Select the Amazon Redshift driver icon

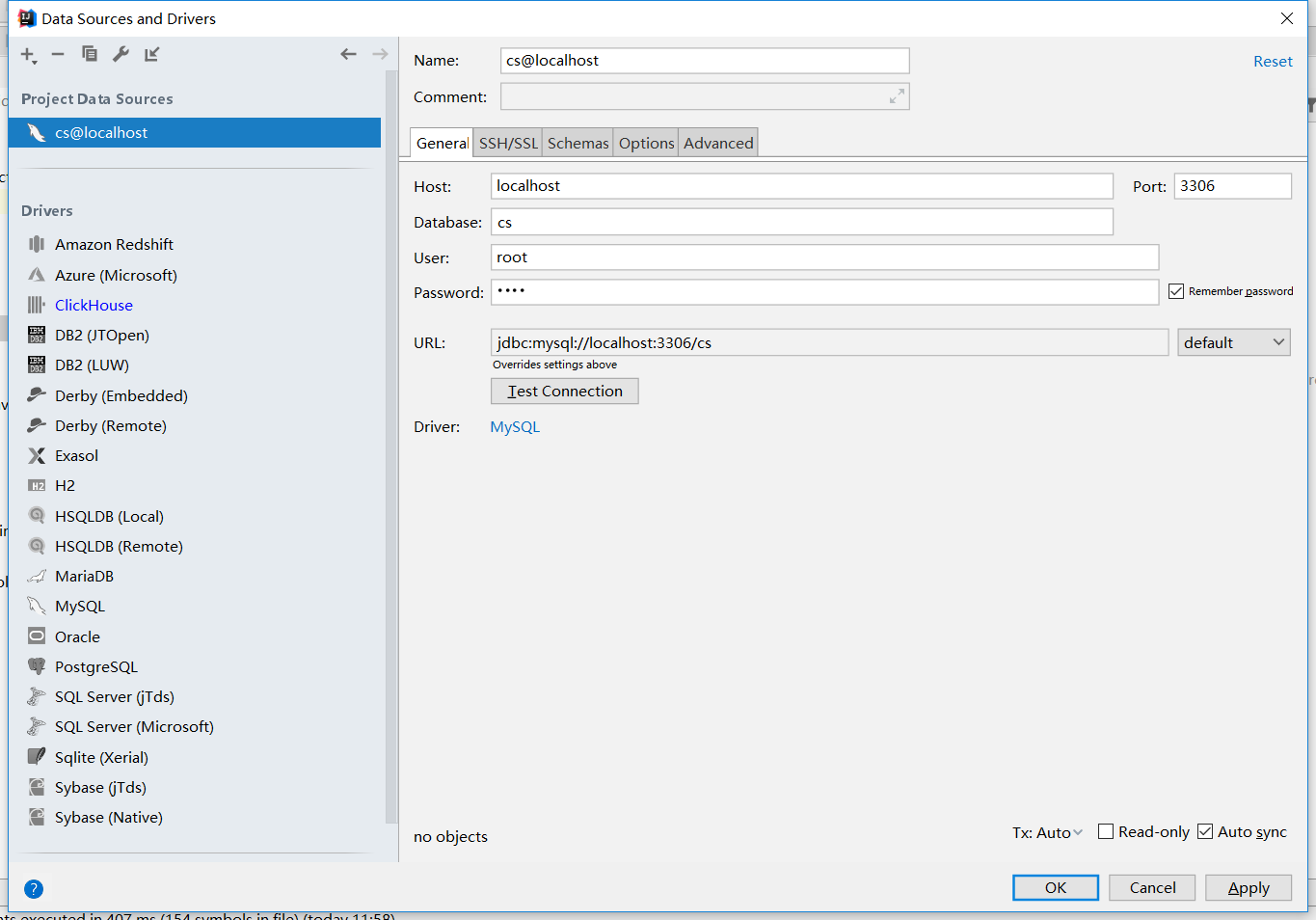tap(37, 244)
